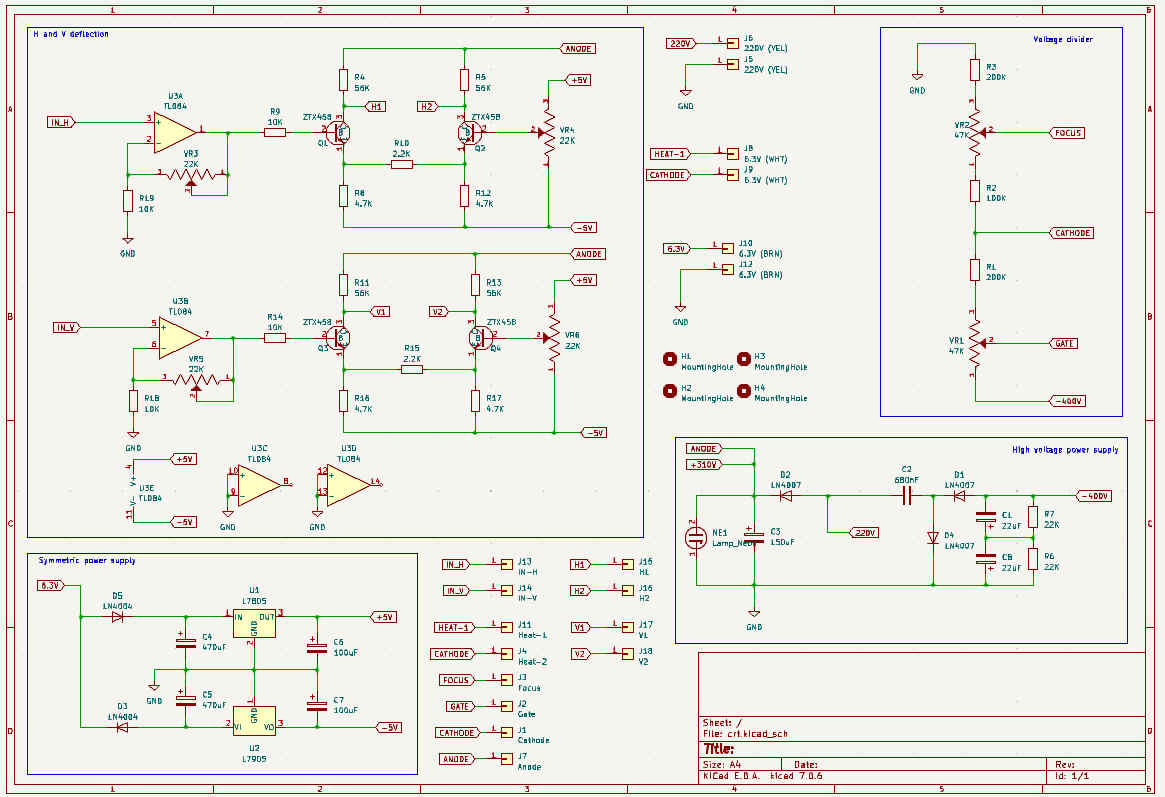
Task: Select connector J3 Focus
Action: [507, 680]
